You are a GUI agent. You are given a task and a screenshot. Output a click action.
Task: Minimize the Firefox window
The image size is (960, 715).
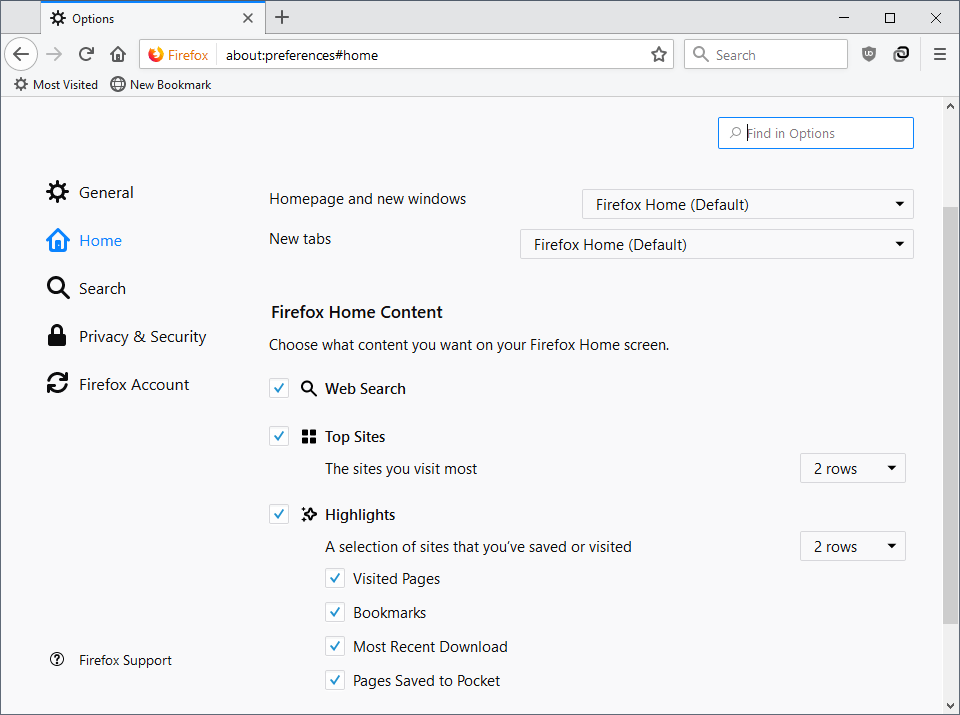[844, 18]
